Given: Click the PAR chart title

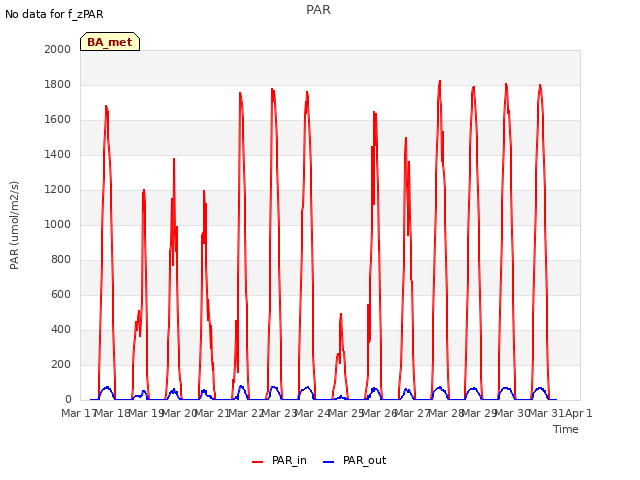Looking at the screenshot, I should coord(318,10).
